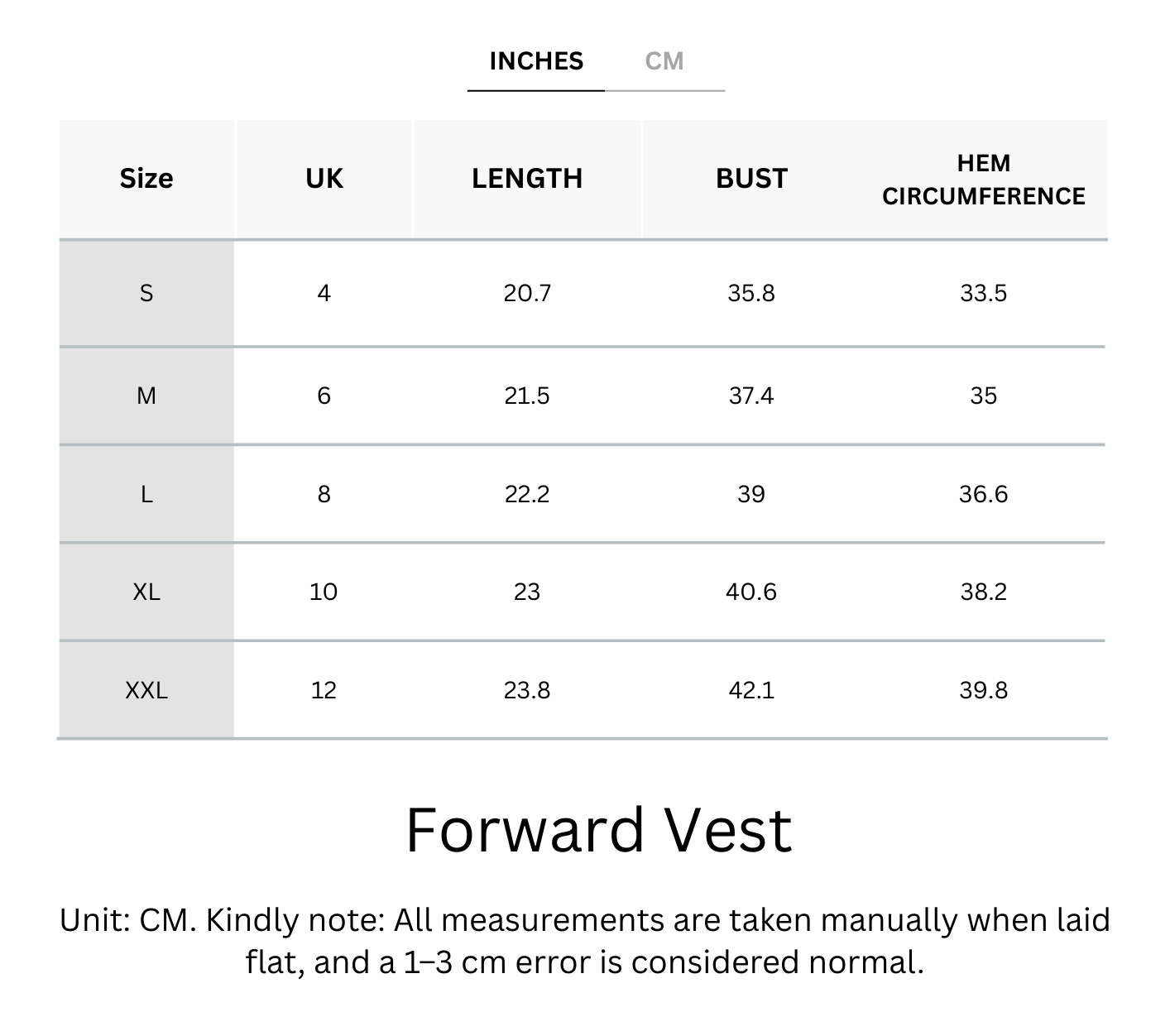Image resolution: width=1170 pixels, height=1036 pixels.
Task: Select the L size row label
Action: [146, 494]
